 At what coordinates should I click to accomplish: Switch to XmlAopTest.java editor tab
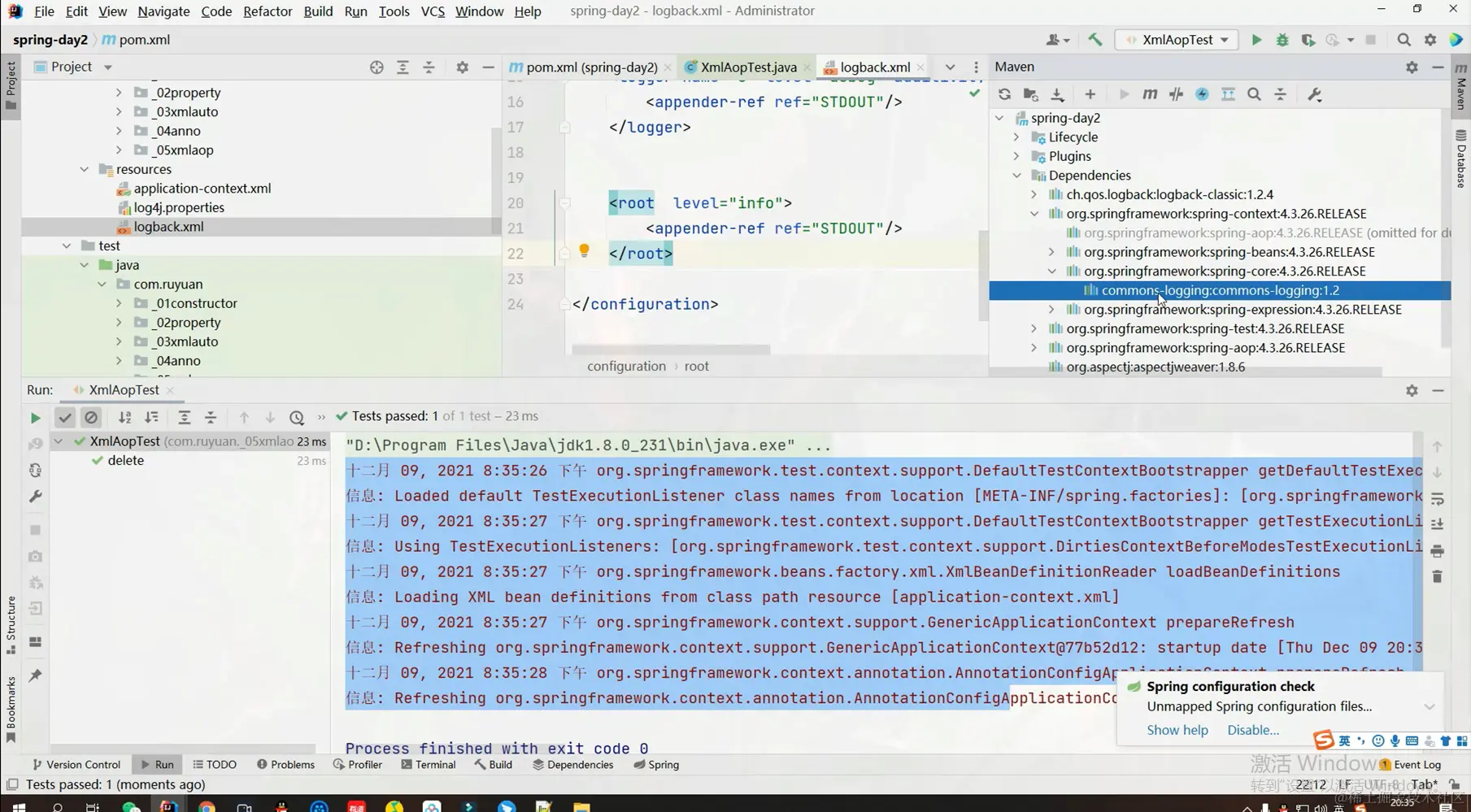(x=749, y=67)
